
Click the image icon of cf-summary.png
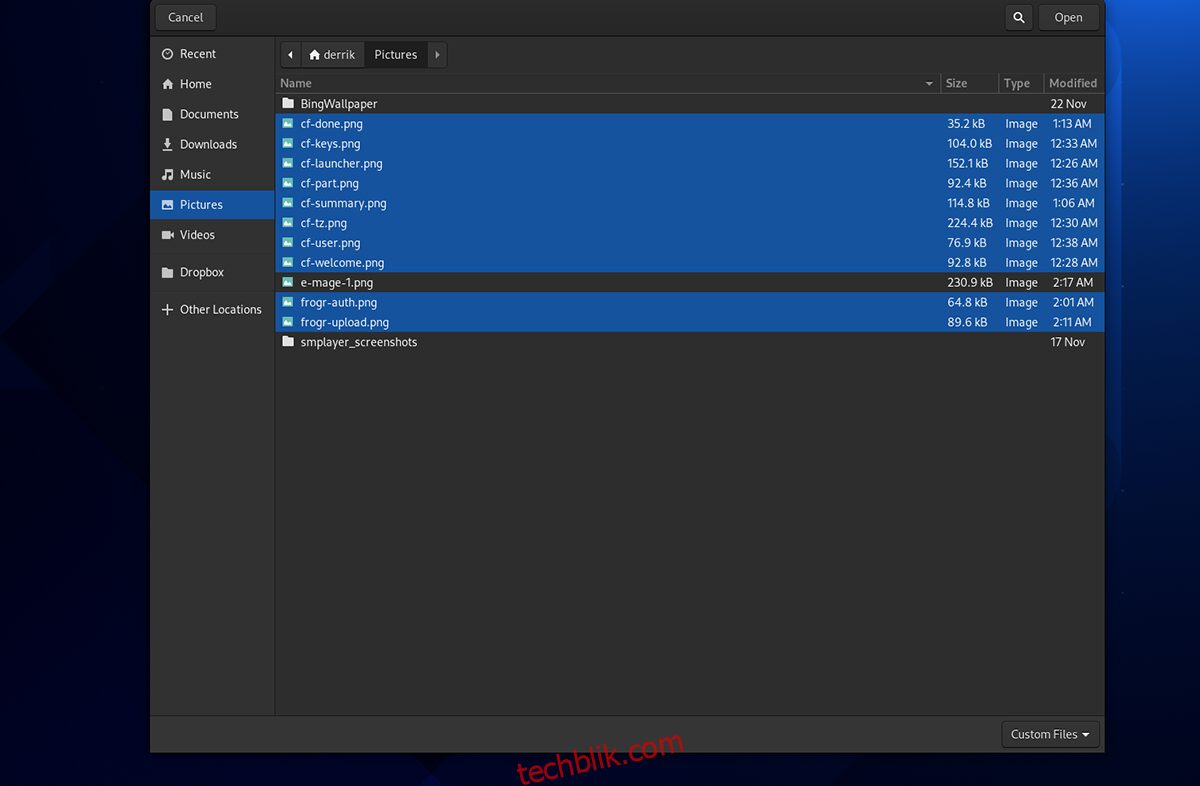pyautogui.click(x=288, y=203)
